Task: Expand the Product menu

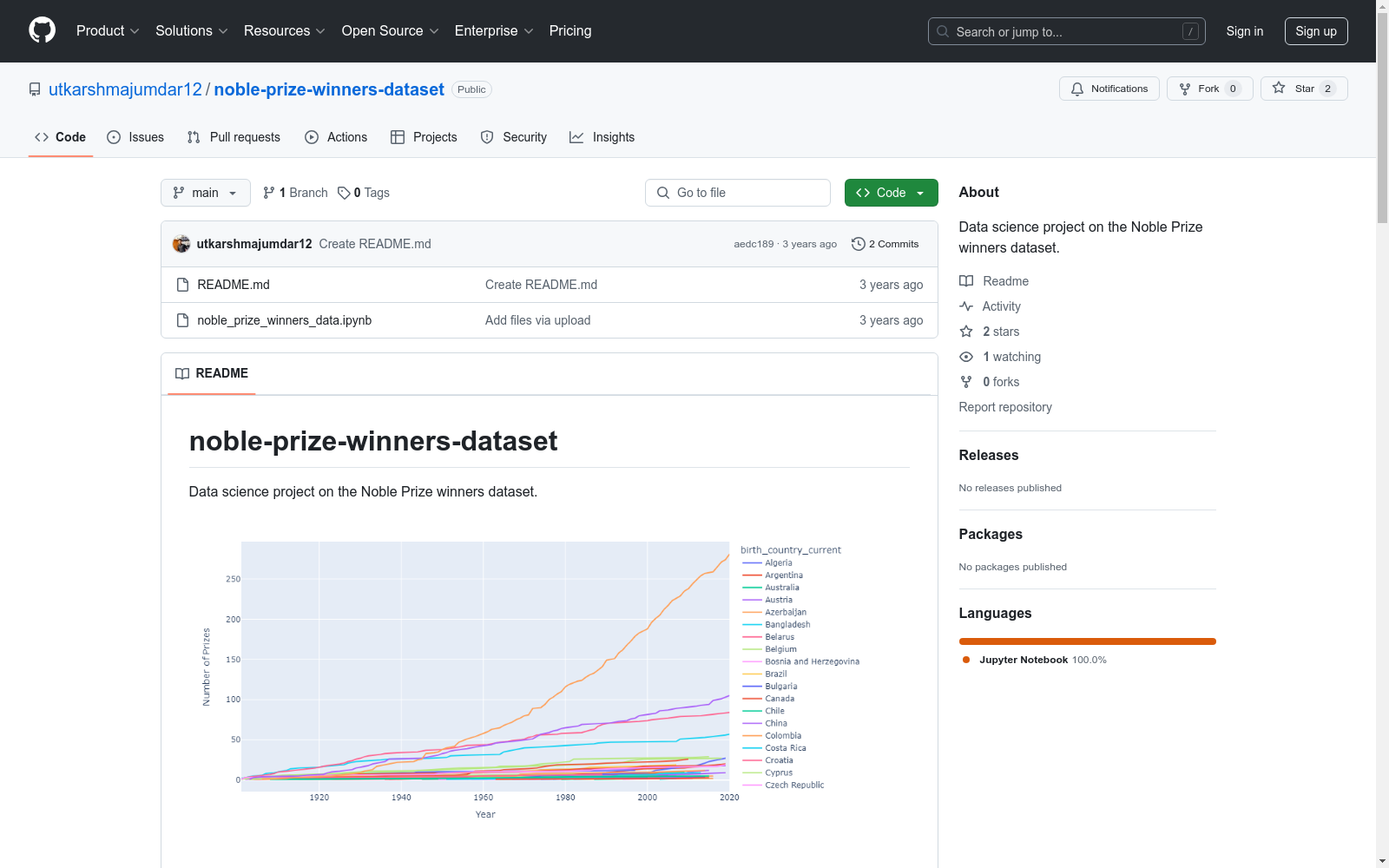Action: pyautogui.click(x=108, y=31)
